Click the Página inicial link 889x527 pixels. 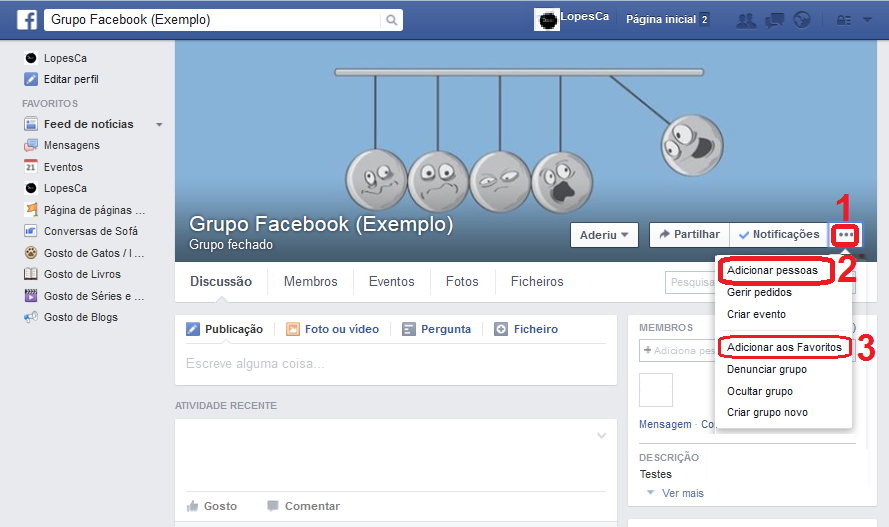(661, 19)
